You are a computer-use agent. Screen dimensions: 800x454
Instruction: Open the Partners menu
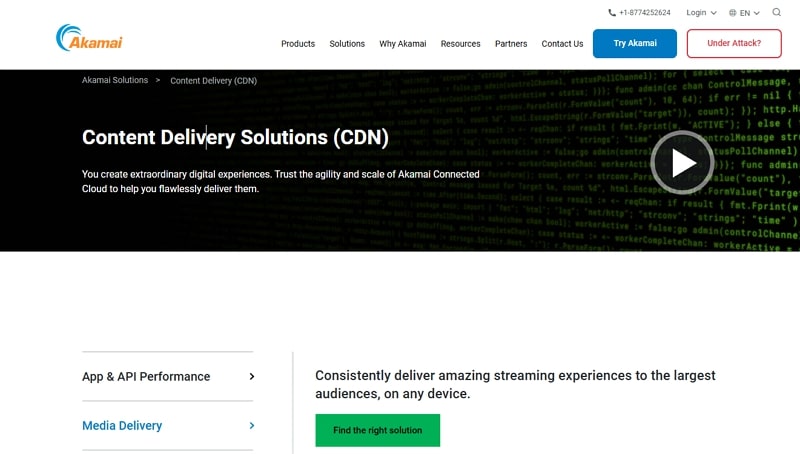point(511,44)
